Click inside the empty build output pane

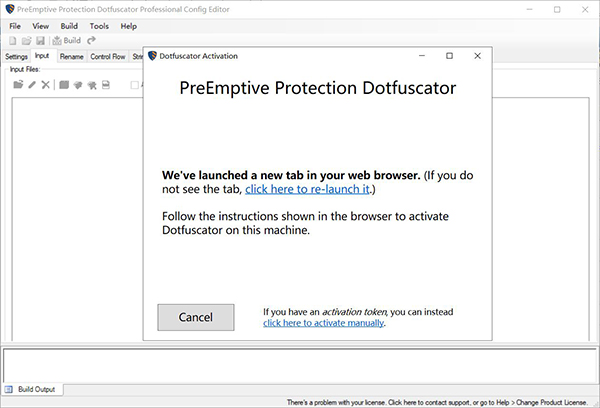[300, 365]
